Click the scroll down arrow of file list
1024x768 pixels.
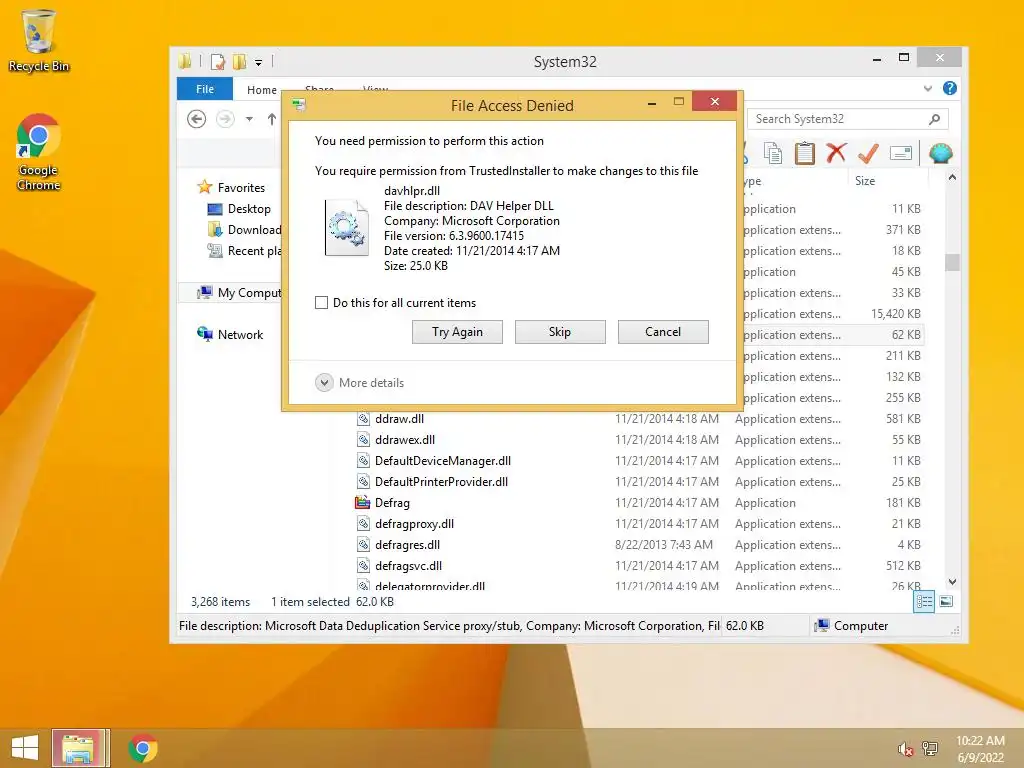click(x=952, y=582)
